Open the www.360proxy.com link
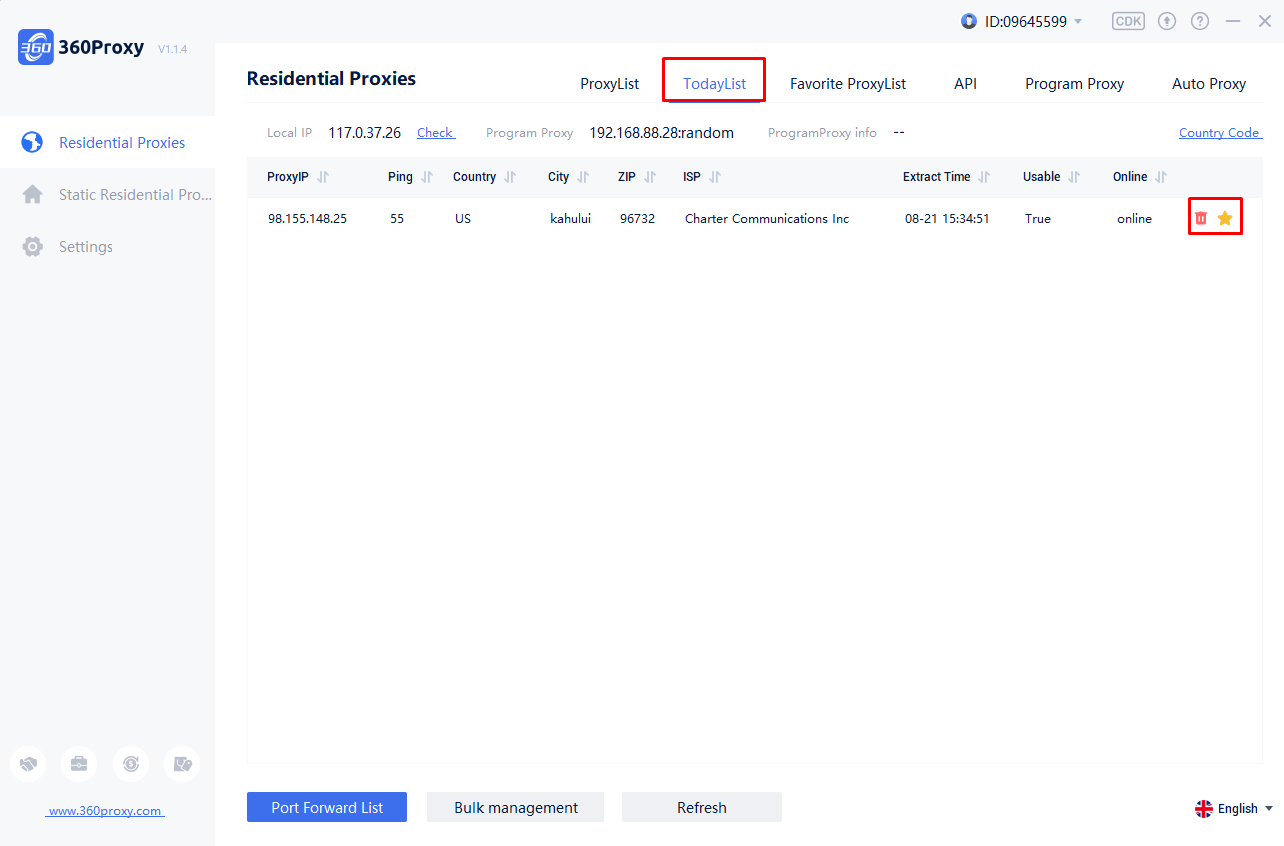 (x=106, y=811)
